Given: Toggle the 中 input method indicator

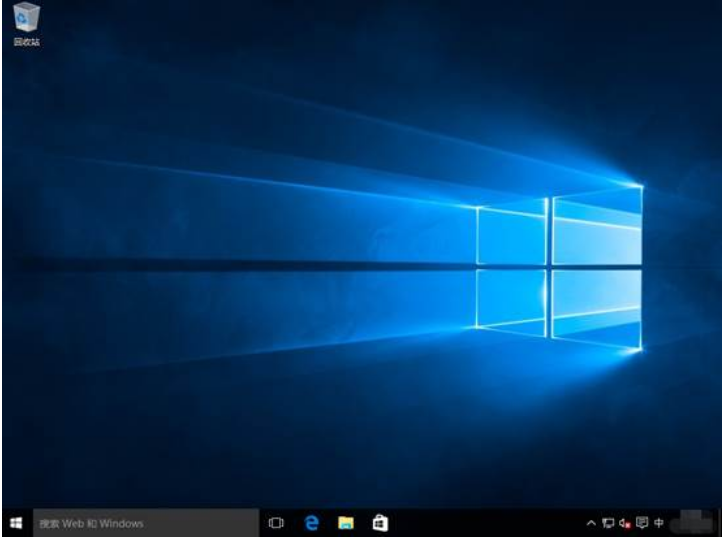Looking at the screenshot, I should pos(659,523).
